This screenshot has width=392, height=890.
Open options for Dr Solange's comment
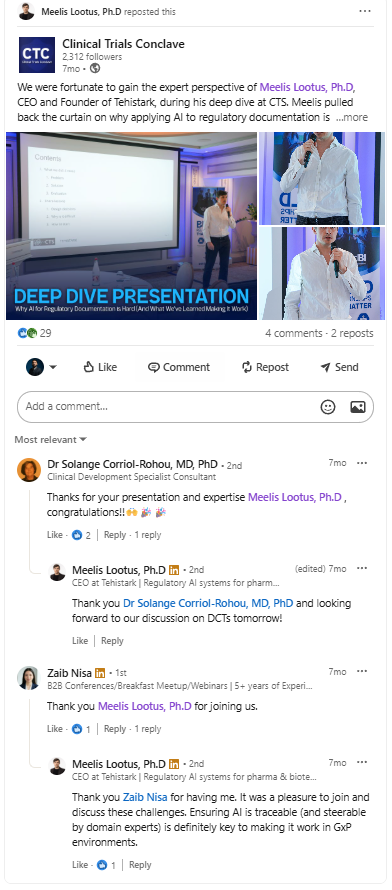[362, 463]
